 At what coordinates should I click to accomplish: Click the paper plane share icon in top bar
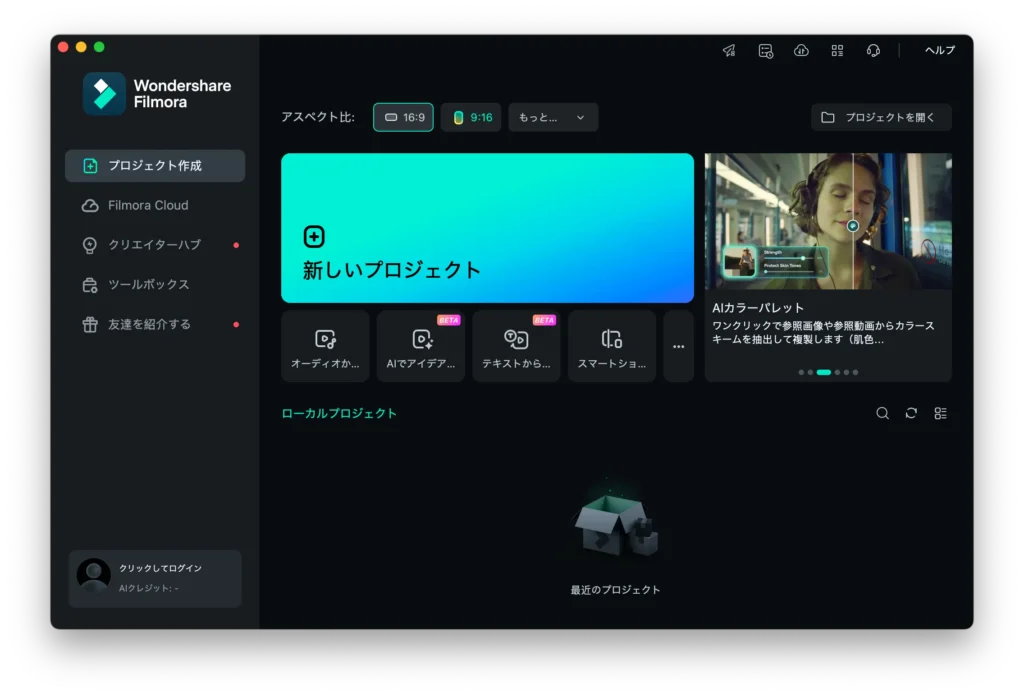729,50
